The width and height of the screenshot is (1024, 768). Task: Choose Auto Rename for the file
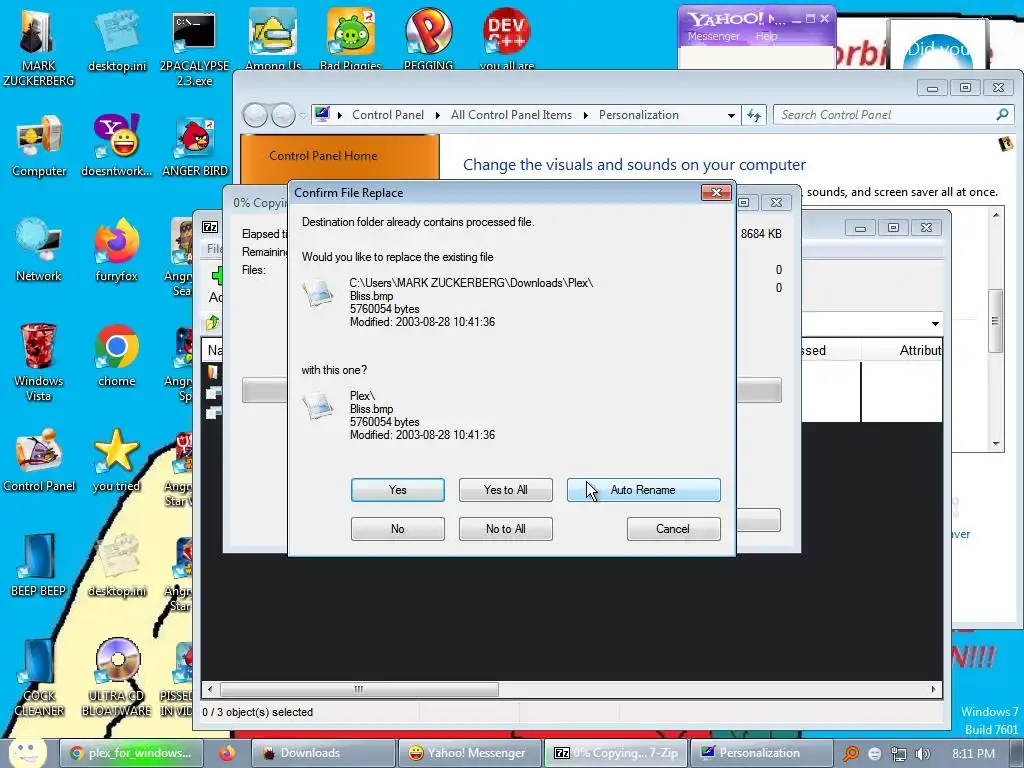pyautogui.click(x=643, y=490)
